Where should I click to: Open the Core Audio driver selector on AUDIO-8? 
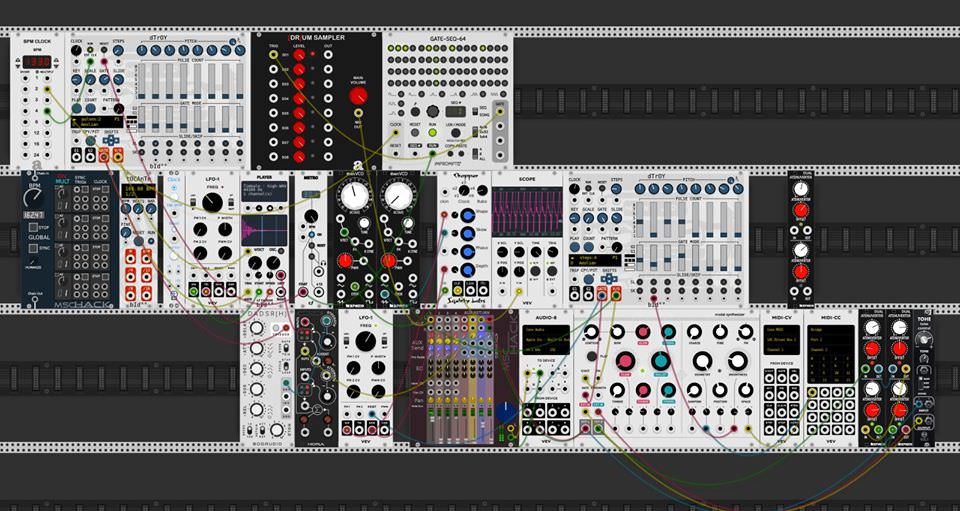click(546, 330)
